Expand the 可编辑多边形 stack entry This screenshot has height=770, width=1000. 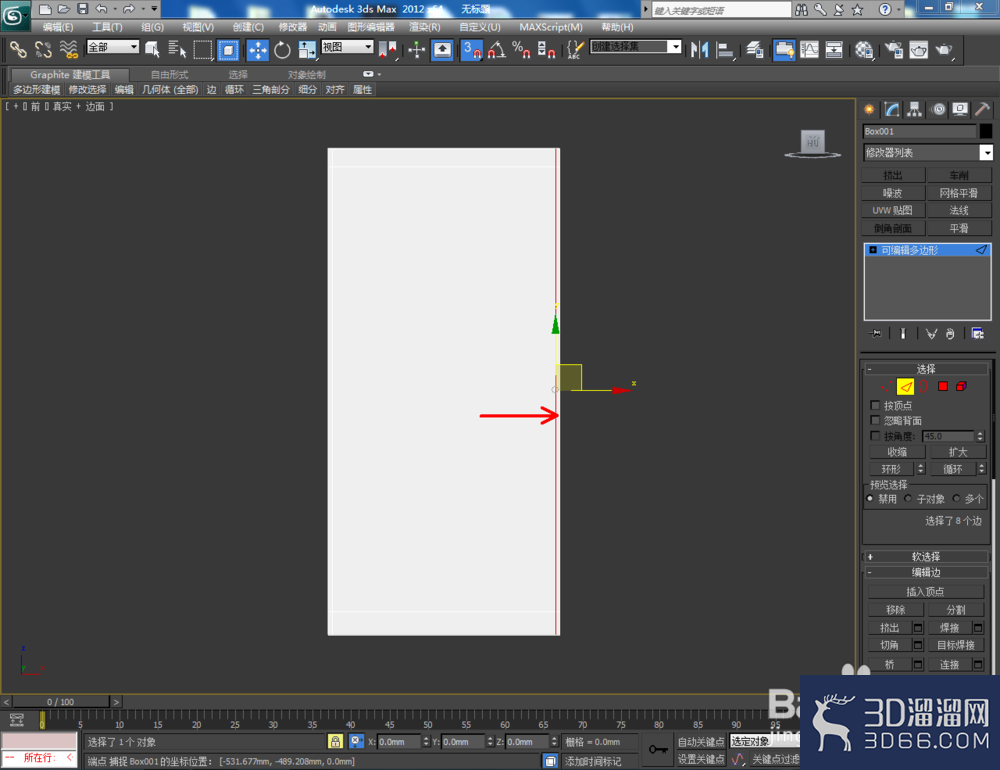tap(873, 250)
